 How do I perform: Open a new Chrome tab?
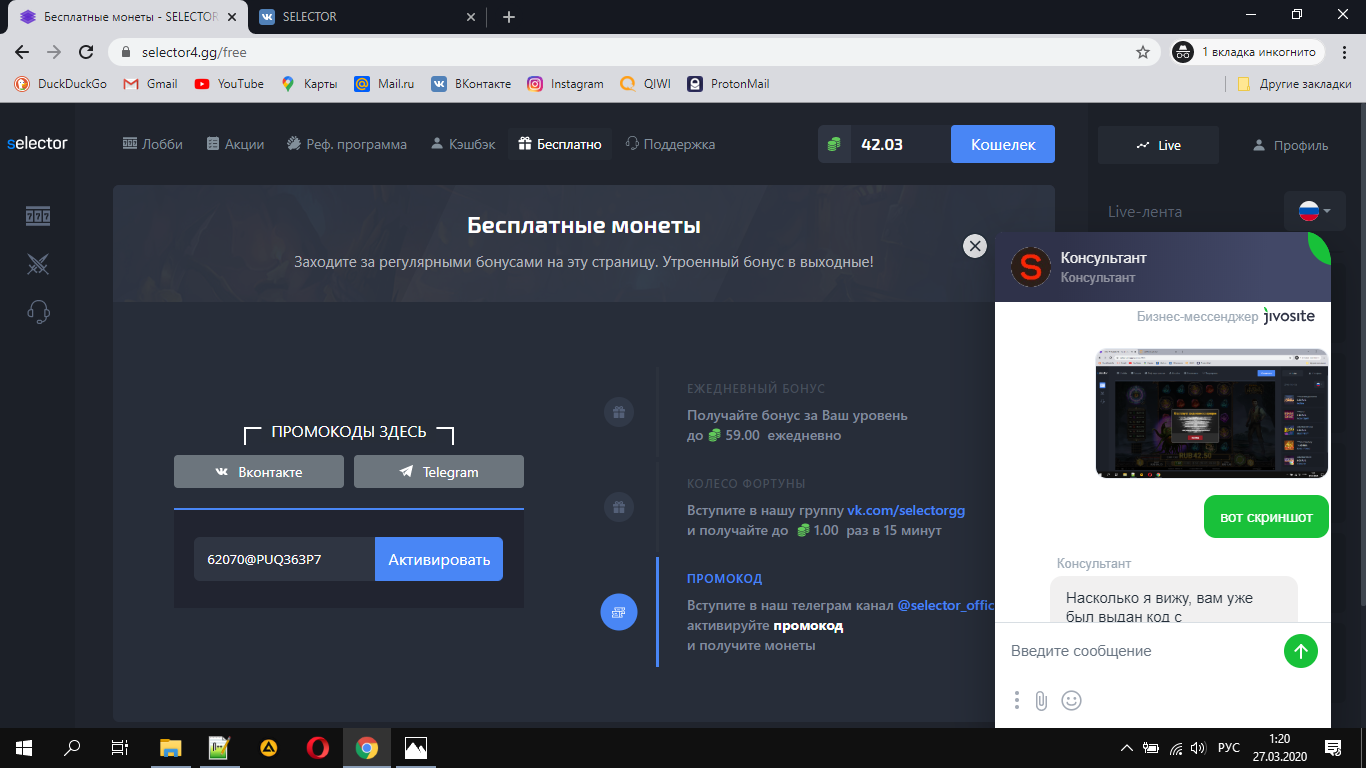[509, 17]
